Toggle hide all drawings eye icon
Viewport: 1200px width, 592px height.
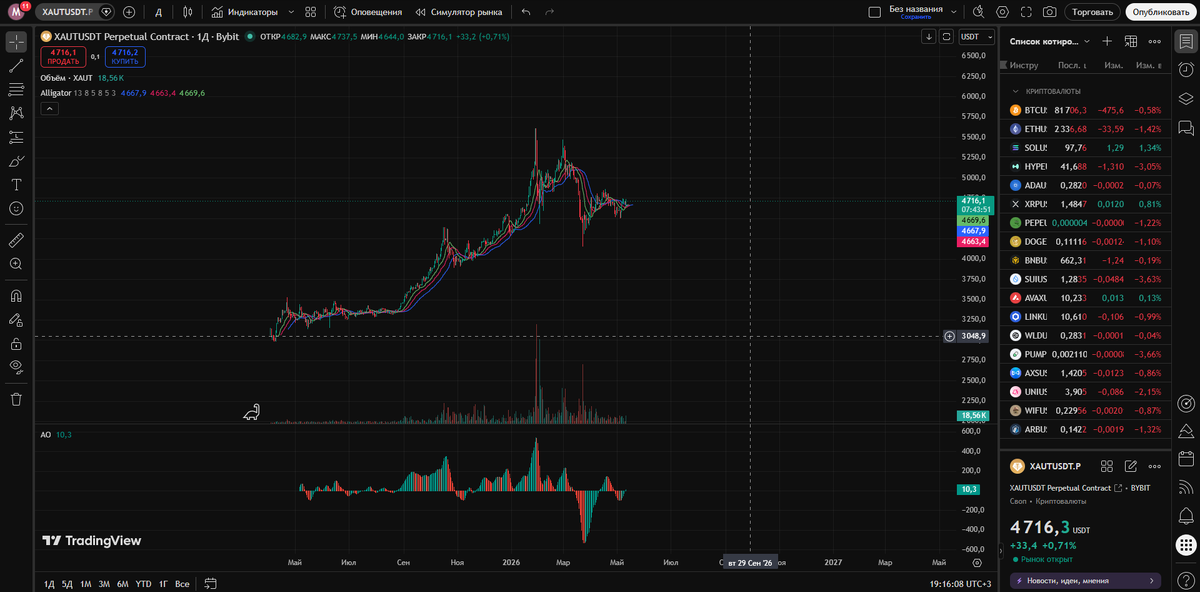click(x=16, y=367)
